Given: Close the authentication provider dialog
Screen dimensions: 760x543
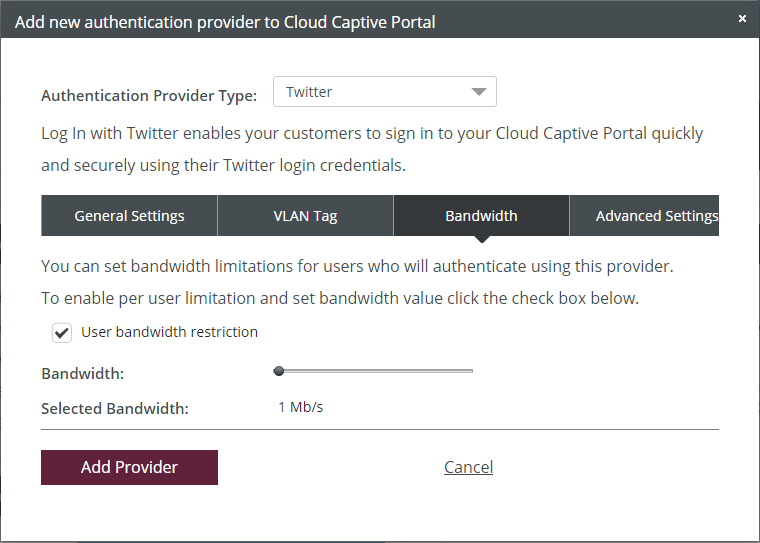Looking at the screenshot, I should click(742, 18).
